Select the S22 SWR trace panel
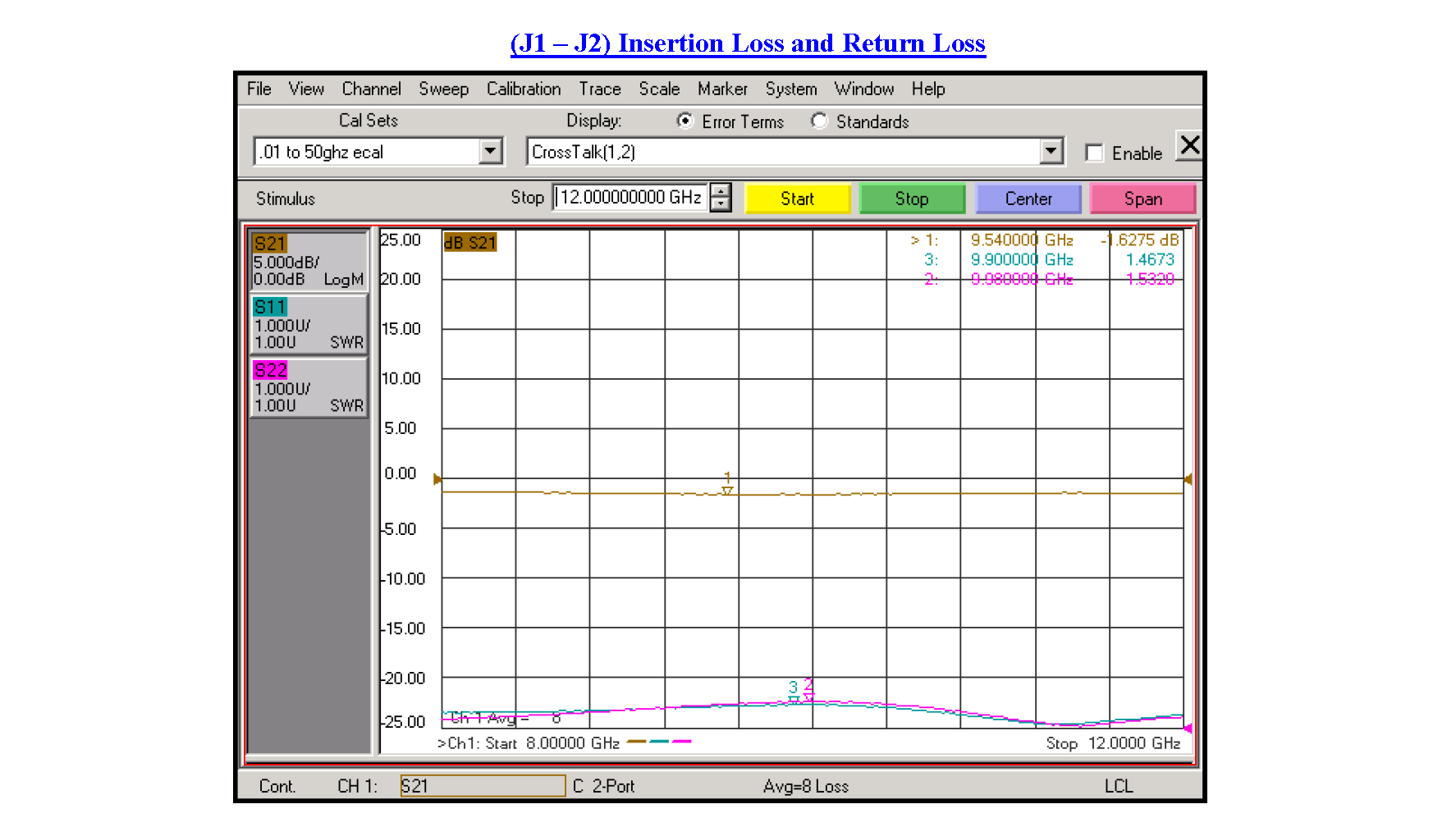The image size is (1456, 827). pyautogui.click(x=308, y=387)
